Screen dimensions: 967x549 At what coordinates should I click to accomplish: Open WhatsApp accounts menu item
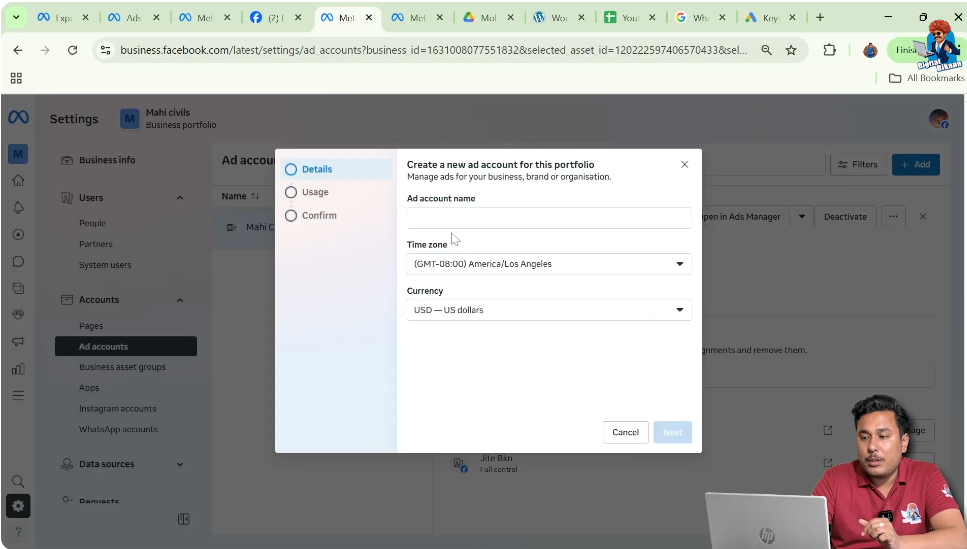coord(118,429)
